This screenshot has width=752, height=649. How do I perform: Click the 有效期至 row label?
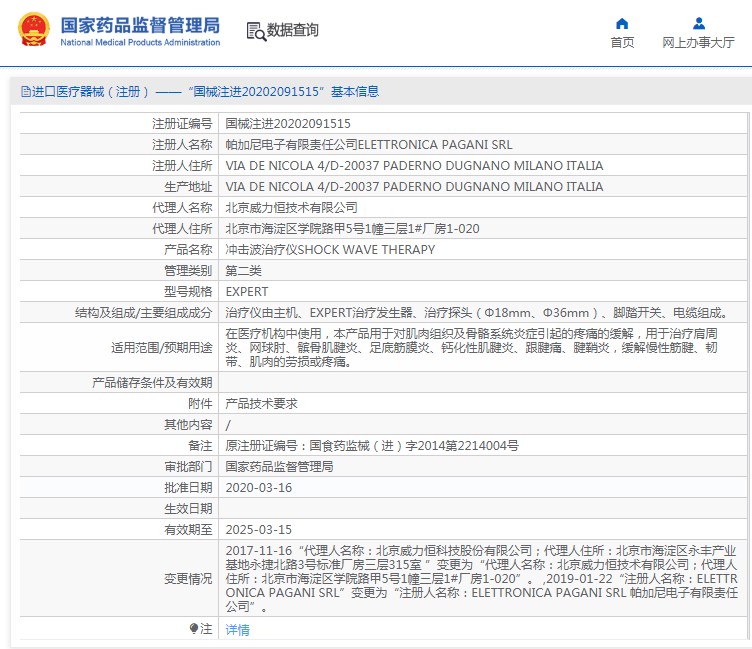pos(188,530)
